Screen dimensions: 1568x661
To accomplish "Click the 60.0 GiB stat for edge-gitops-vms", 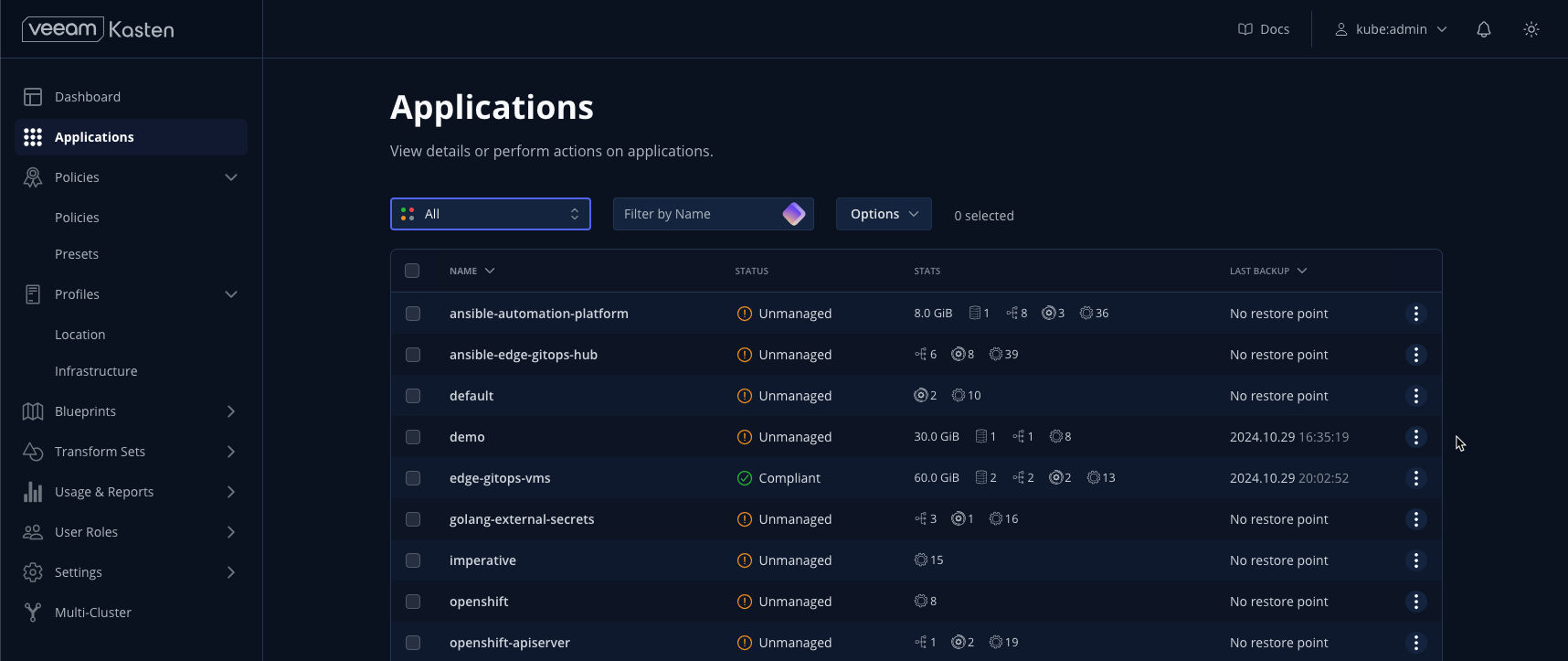I will [x=937, y=478].
